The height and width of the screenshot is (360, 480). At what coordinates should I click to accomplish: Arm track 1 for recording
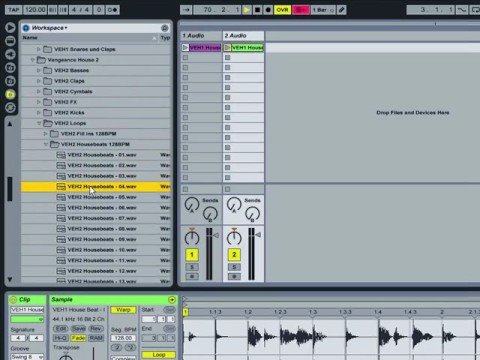coord(192,277)
